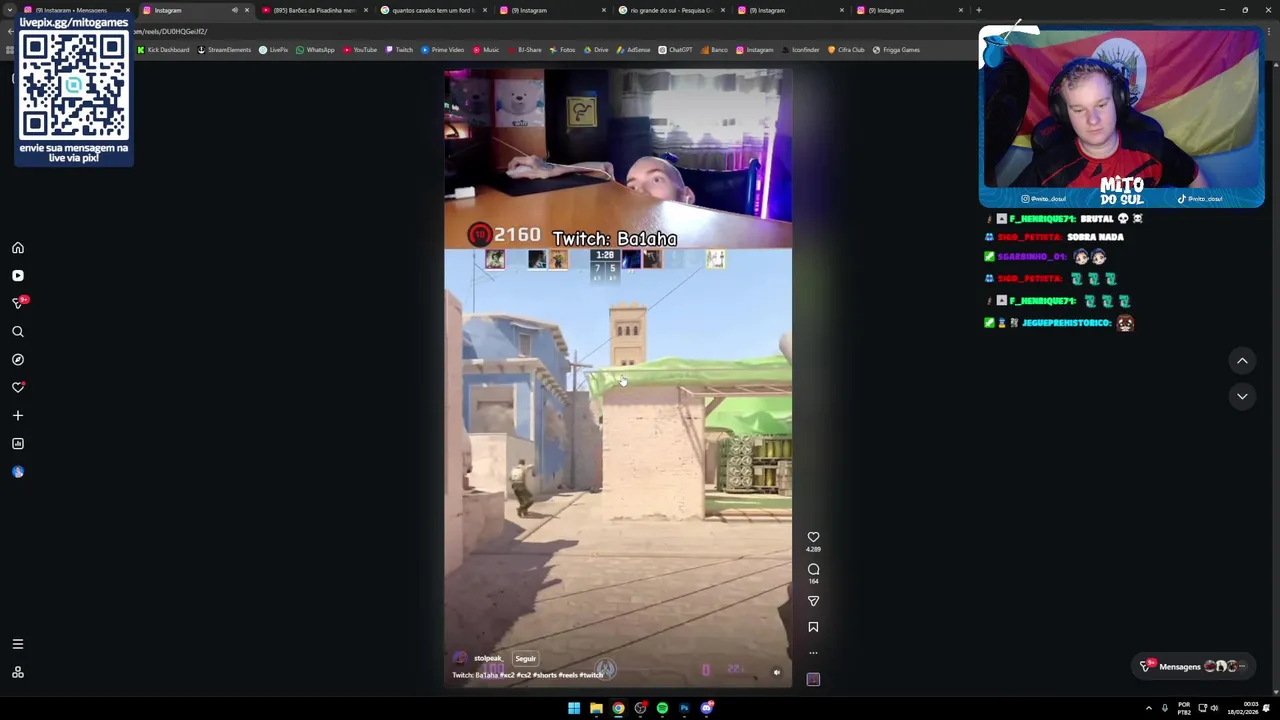1280x720 pixels.
Task: Open the Reels icon in the Instagram sidebar
Action: [18, 276]
